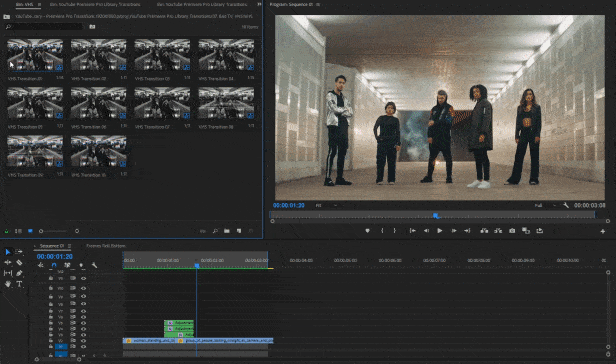The image size is (616, 364).
Task: Adjust the bin thumbnail zoom slider
Action: [x=54, y=231]
